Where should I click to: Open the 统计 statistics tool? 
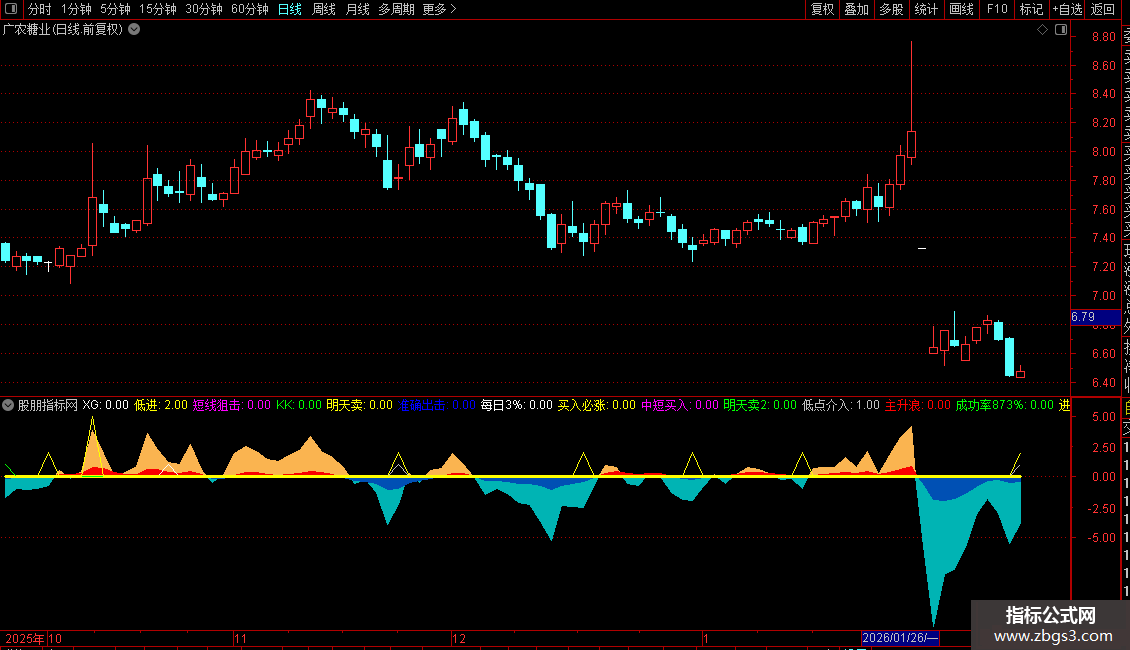926,9
